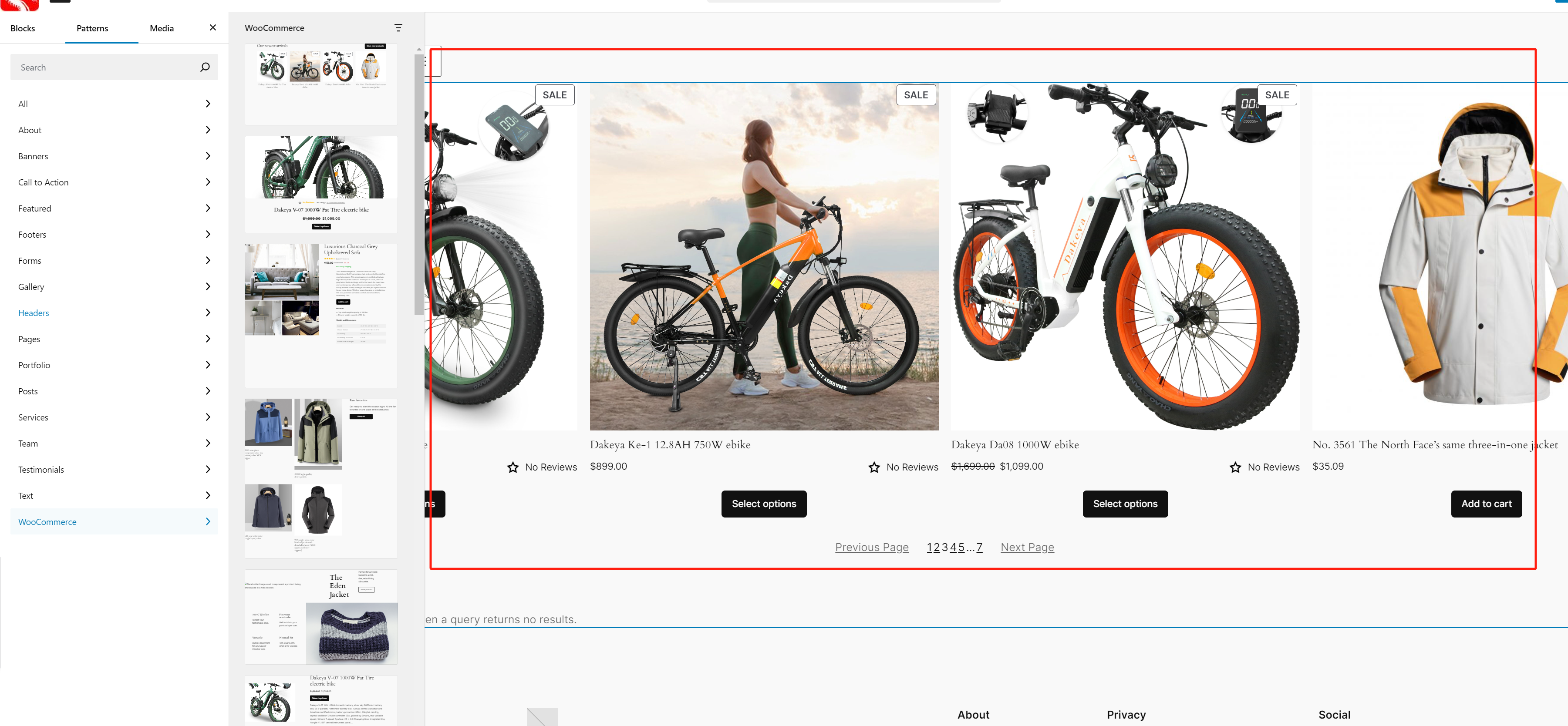This screenshot has height=726, width=1568.
Task: Click Select options for Dakeya Ke-1
Action: point(763,504)
